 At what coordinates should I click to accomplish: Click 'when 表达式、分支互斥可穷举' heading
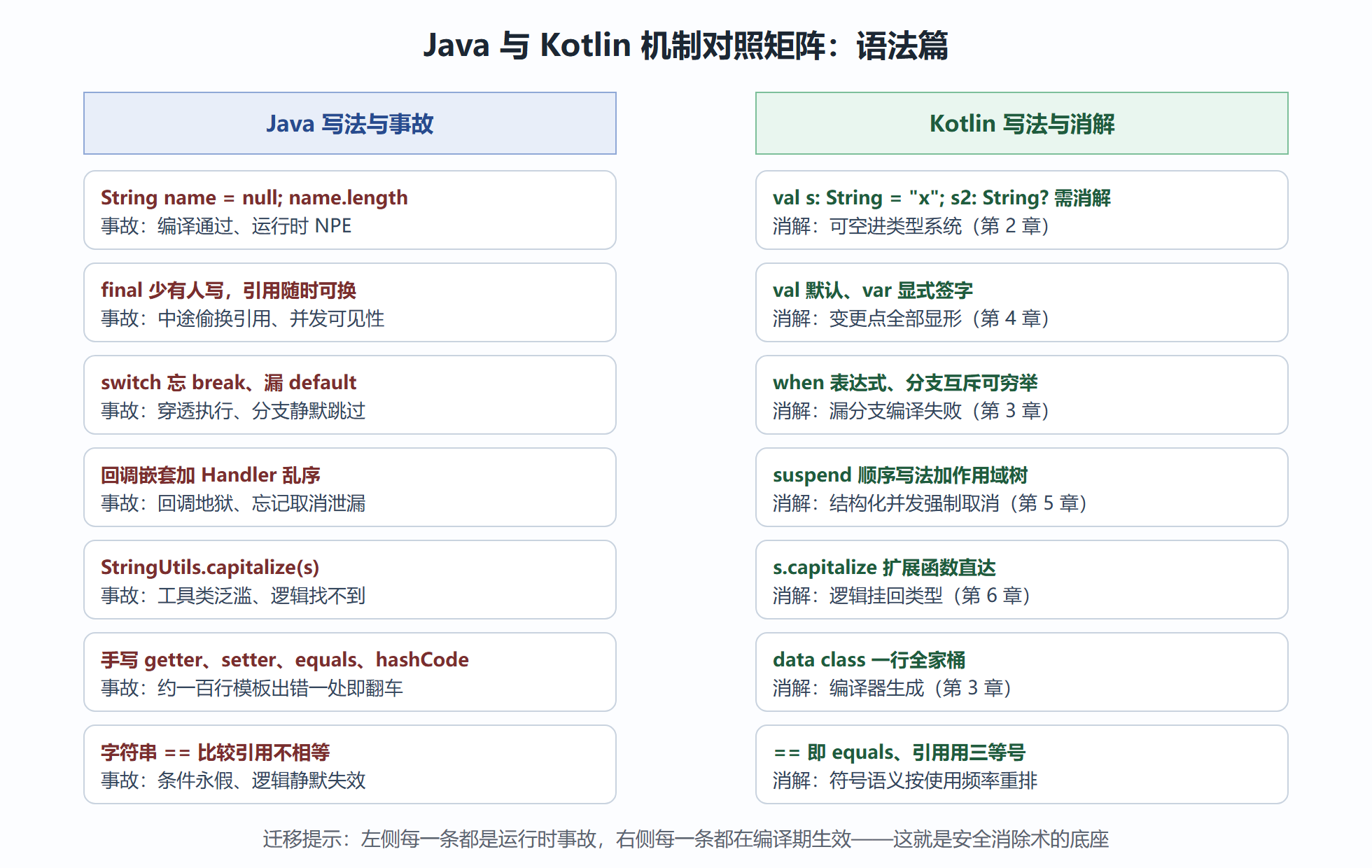[x=905, y=382]
